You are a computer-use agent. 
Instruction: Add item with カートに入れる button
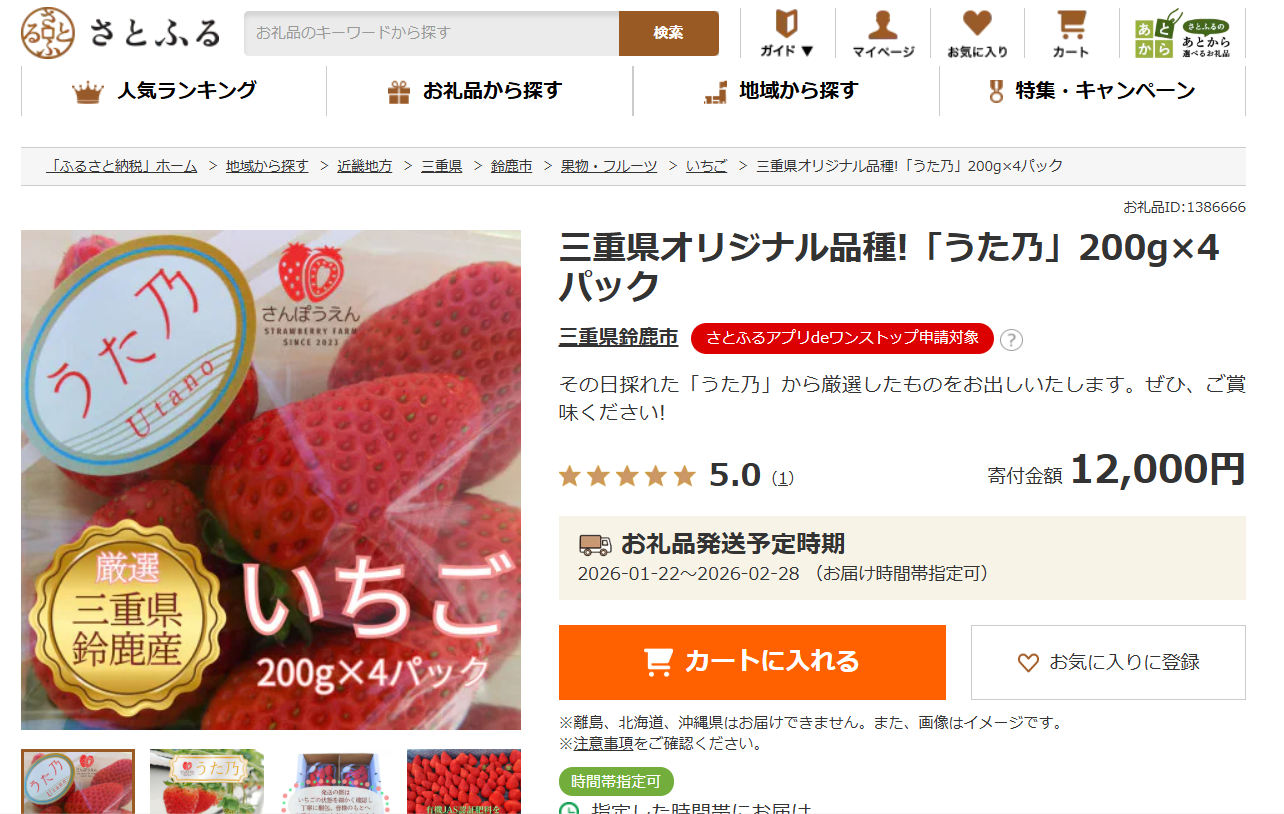click(x=752, y=662)
